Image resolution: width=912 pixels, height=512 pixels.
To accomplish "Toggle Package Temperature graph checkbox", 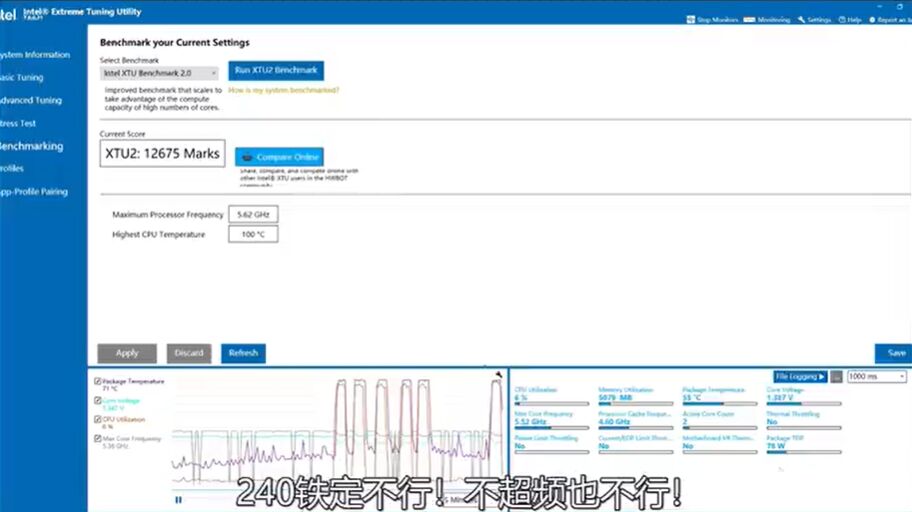I will 98,382.
